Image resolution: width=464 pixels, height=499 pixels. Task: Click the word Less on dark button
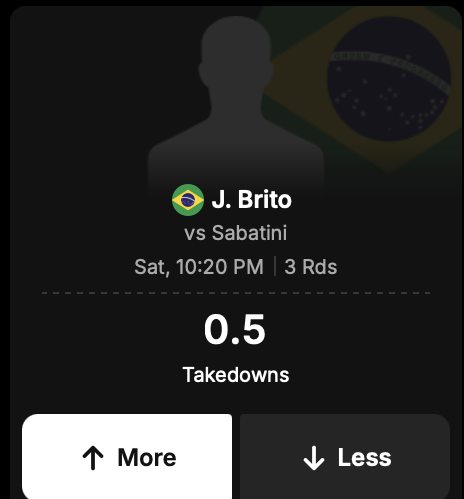(x=364, y=457)
